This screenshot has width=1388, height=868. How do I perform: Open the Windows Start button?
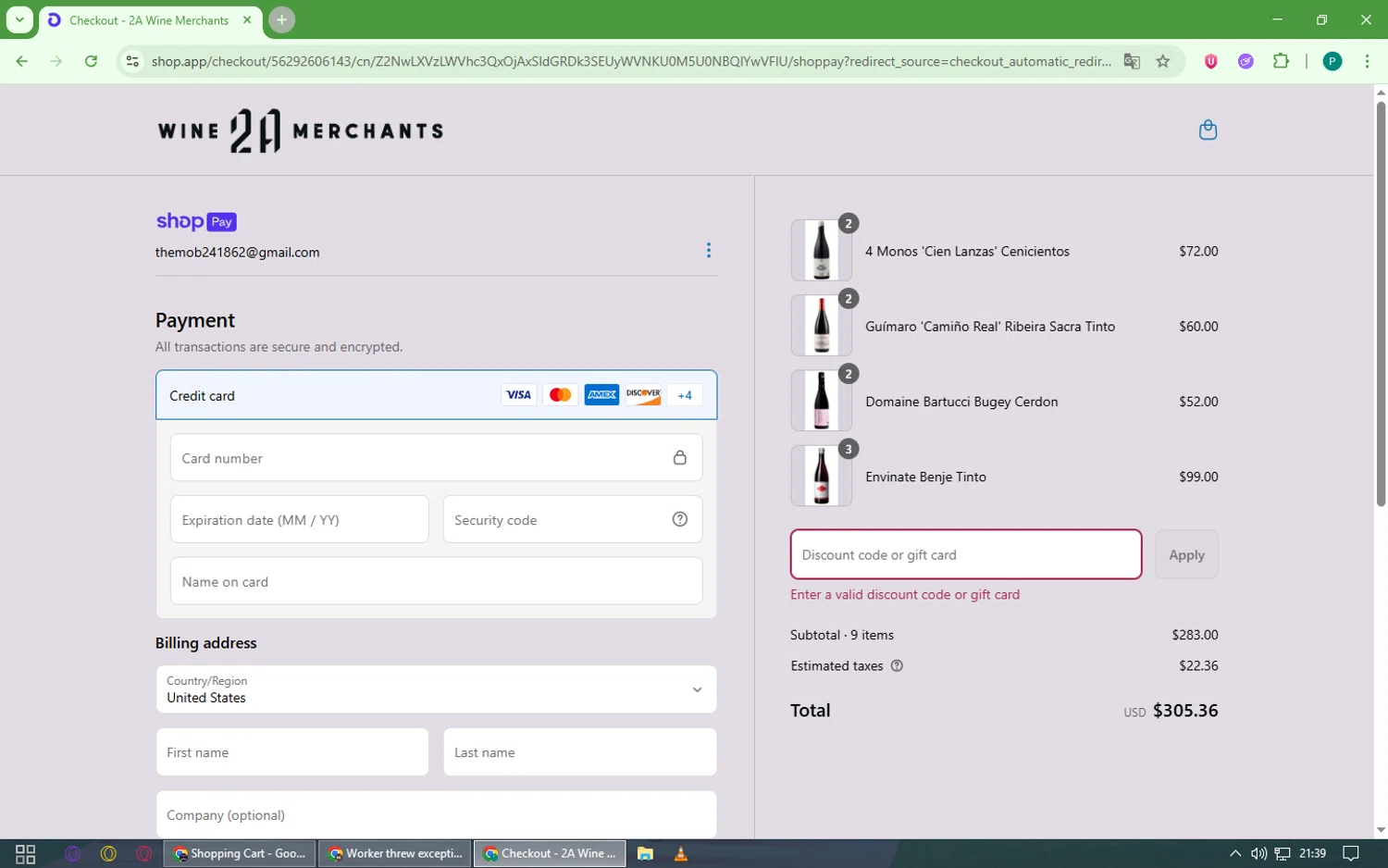click(x=25, y=853)
